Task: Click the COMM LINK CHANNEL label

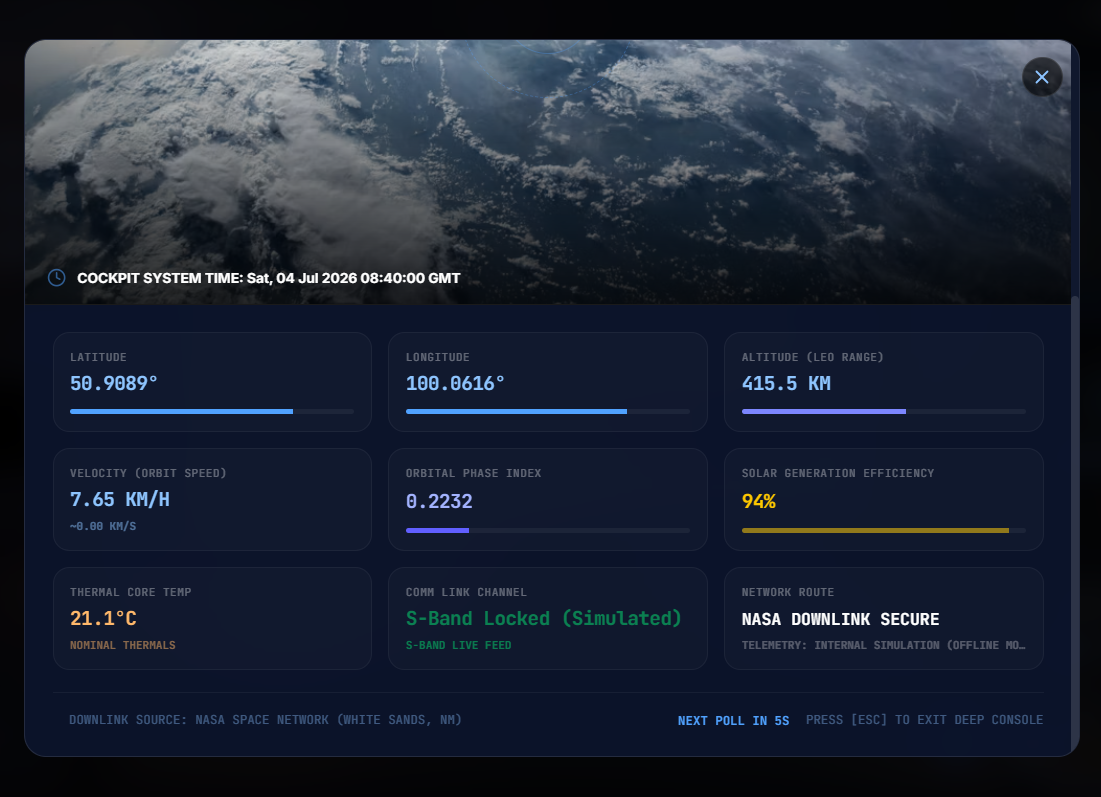Action: pos(466,593)
